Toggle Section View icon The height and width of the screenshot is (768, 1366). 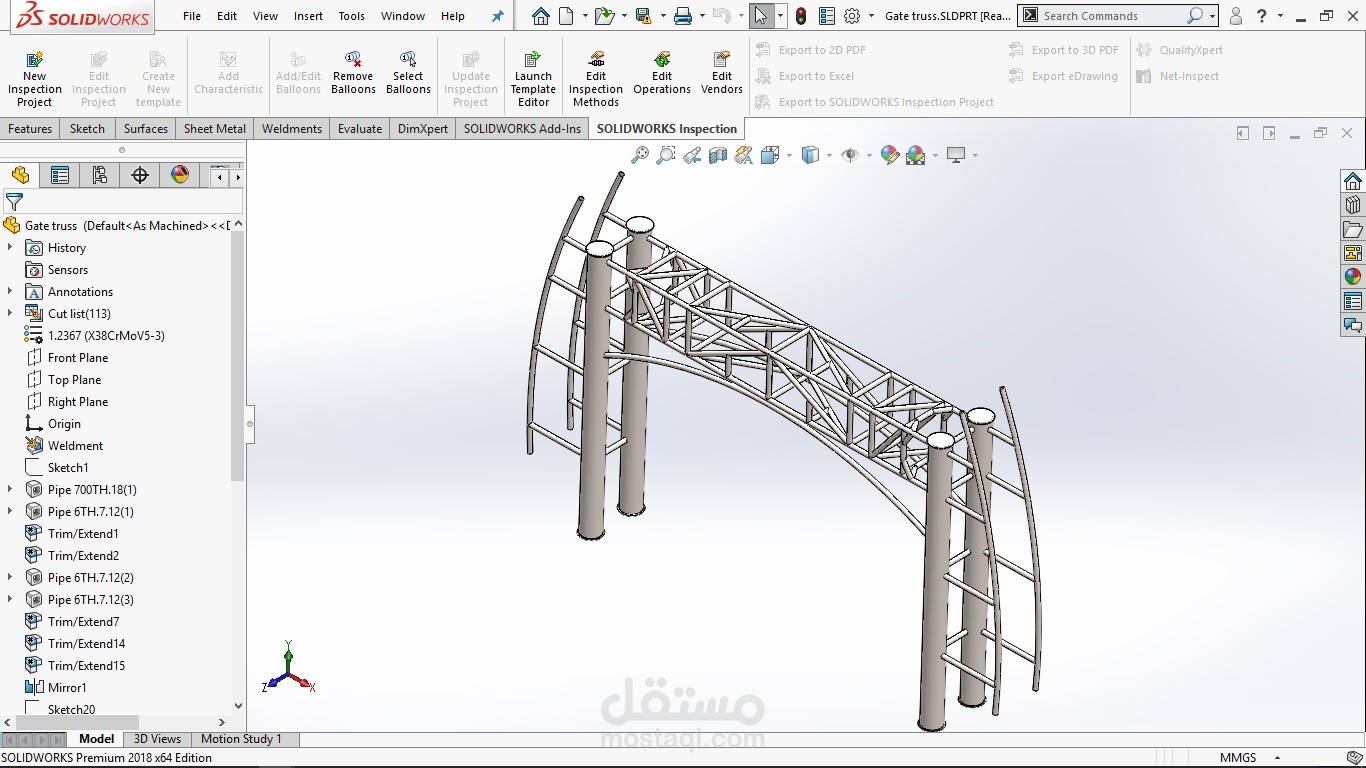point(718,155)
